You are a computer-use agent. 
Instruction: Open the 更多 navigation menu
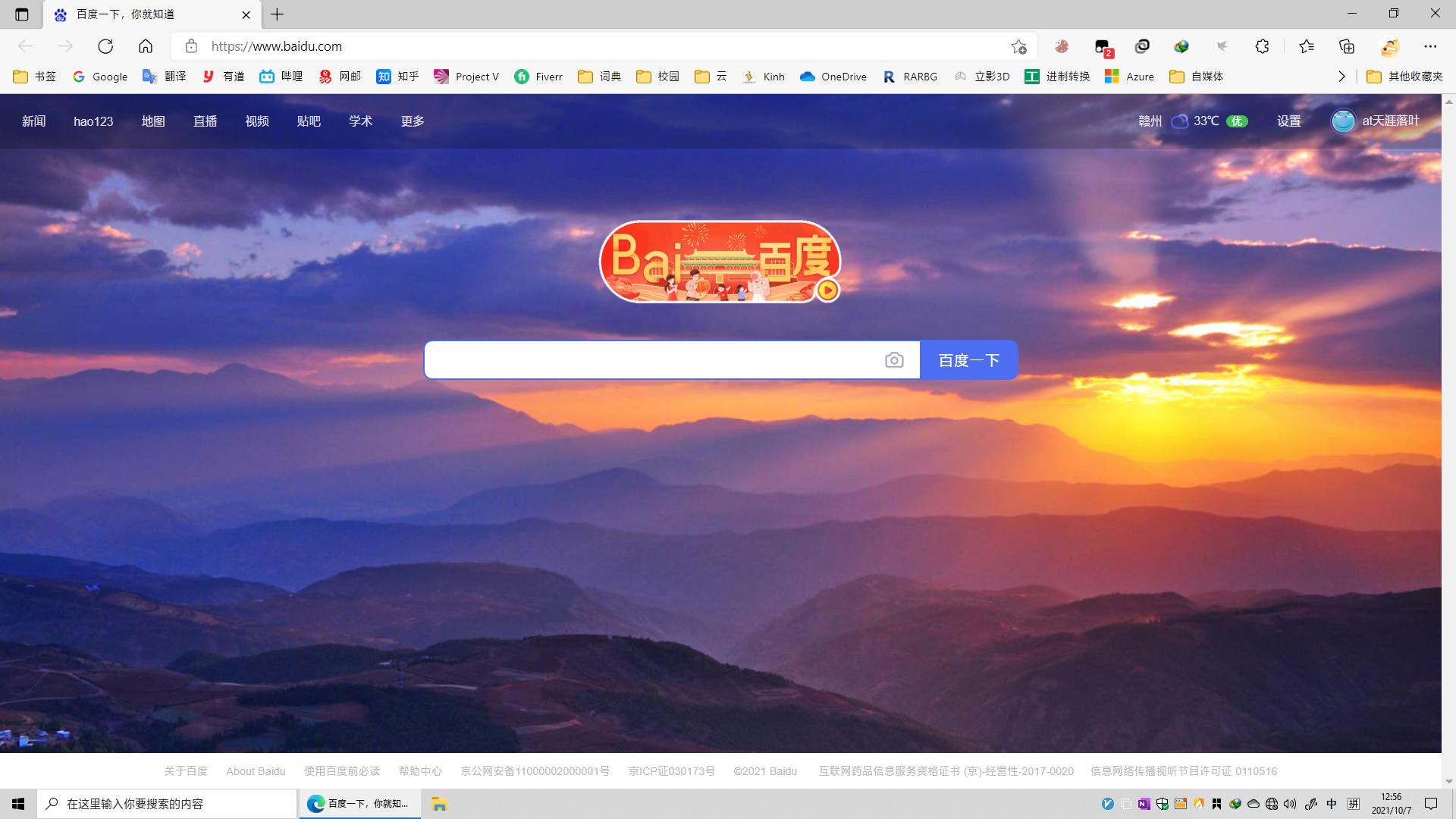coord(412,121)
